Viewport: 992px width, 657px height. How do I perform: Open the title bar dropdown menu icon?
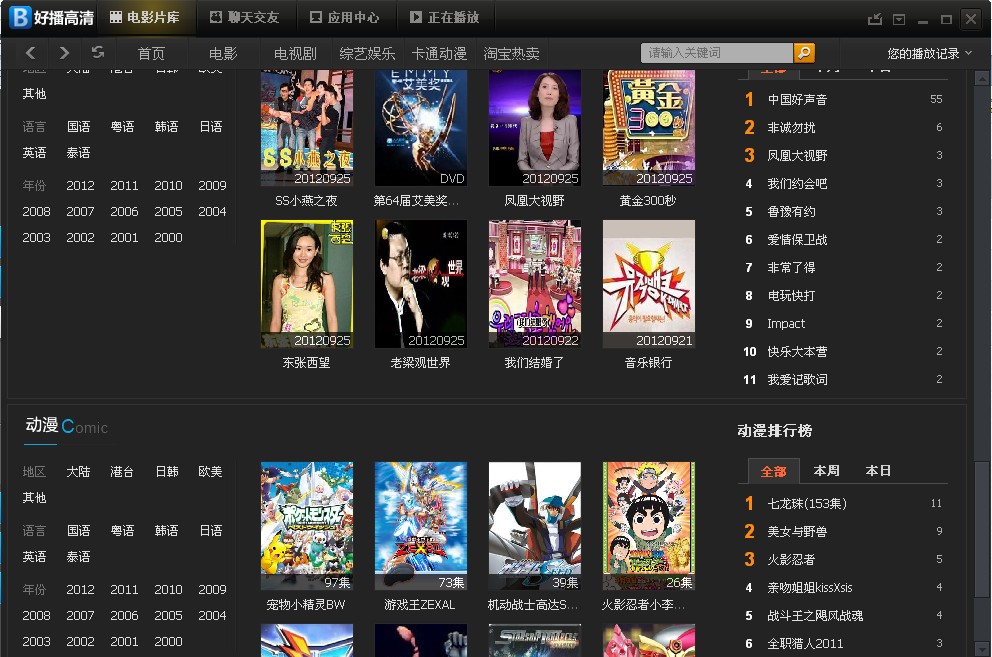coord(899,20)
